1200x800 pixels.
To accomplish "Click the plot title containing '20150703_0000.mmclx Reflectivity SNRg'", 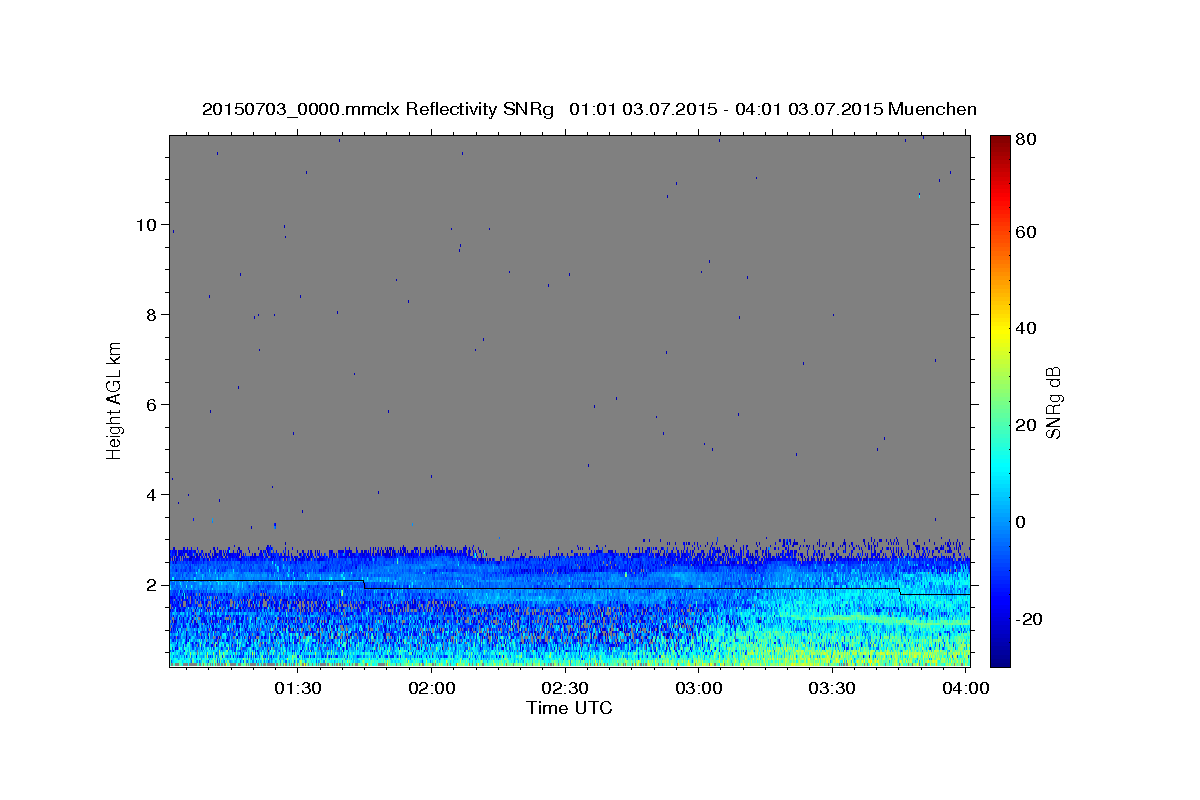I will [589, 109].
